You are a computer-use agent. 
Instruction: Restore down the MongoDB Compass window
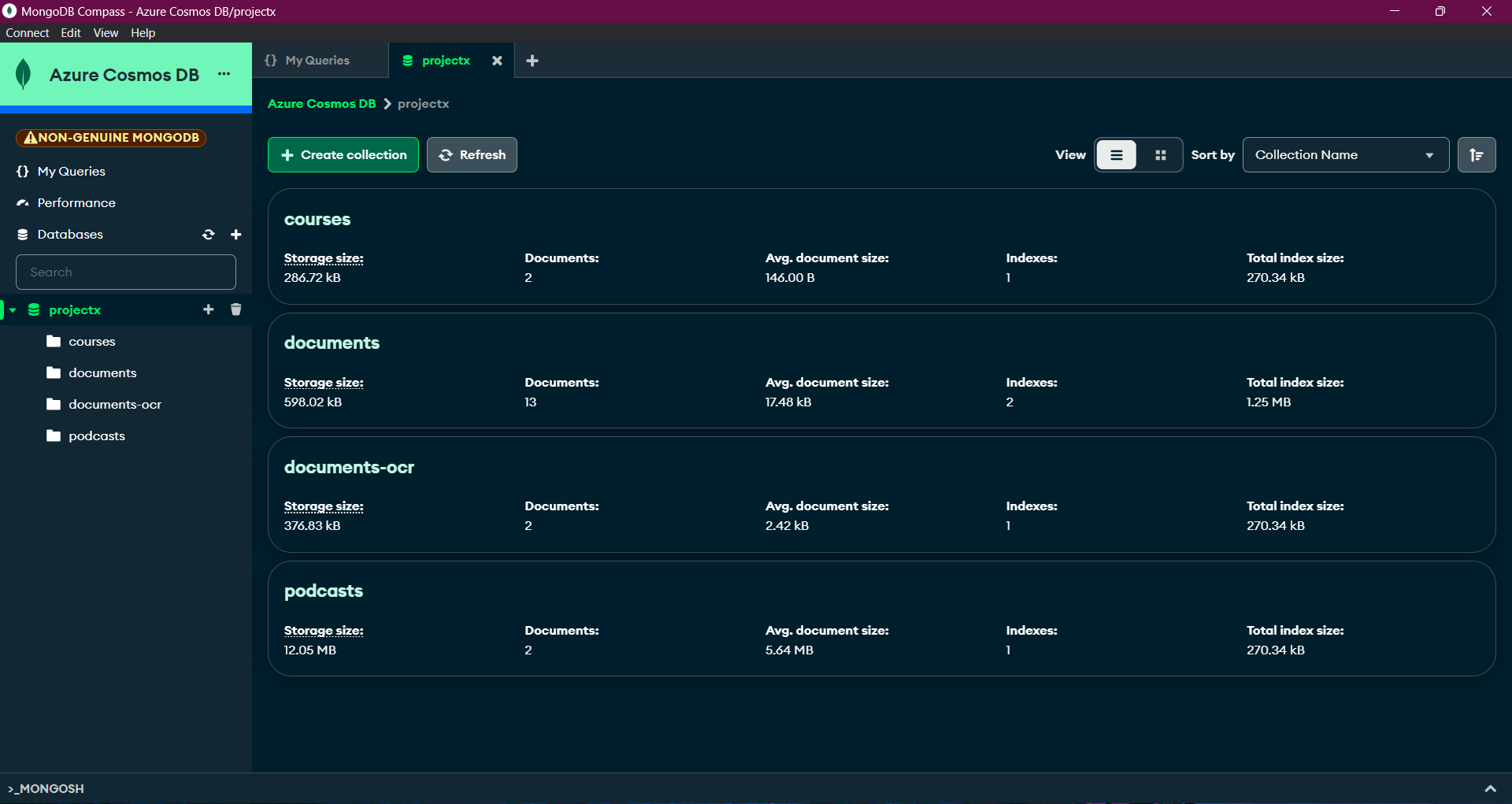coord(1440,11)
